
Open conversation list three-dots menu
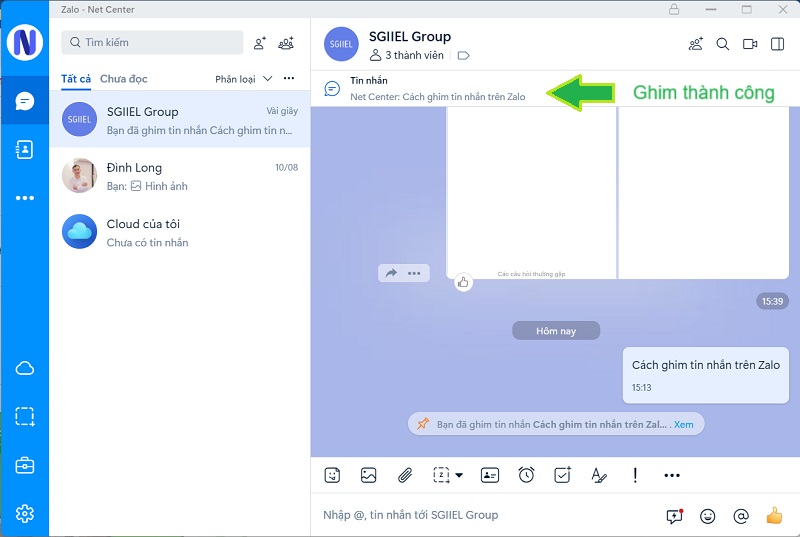coord(289,78)
